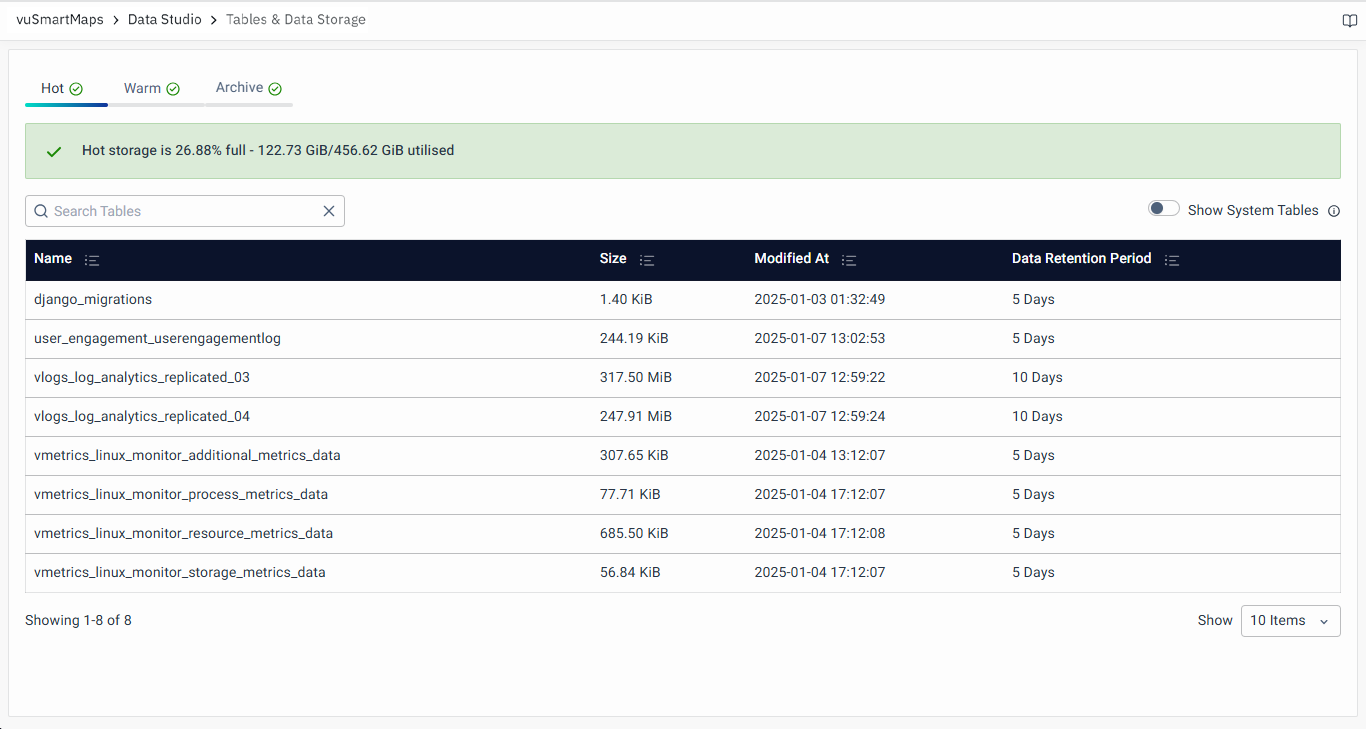Click the Show System Tables info icon

[x=1333, y=211]
